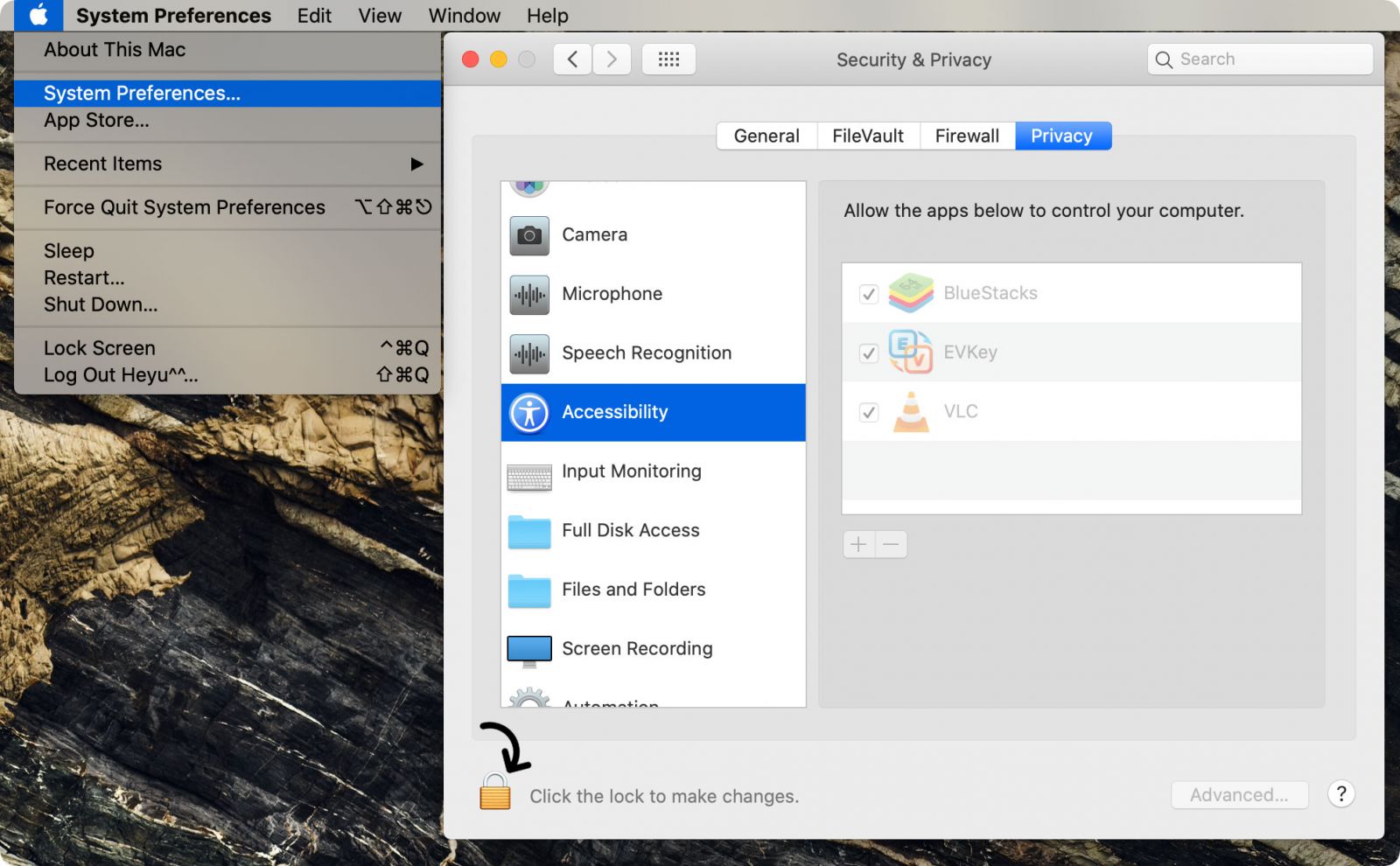This screenshot has height=866, width=1400.
Task: Switch to the General tab
Action: tap(766, 136)
